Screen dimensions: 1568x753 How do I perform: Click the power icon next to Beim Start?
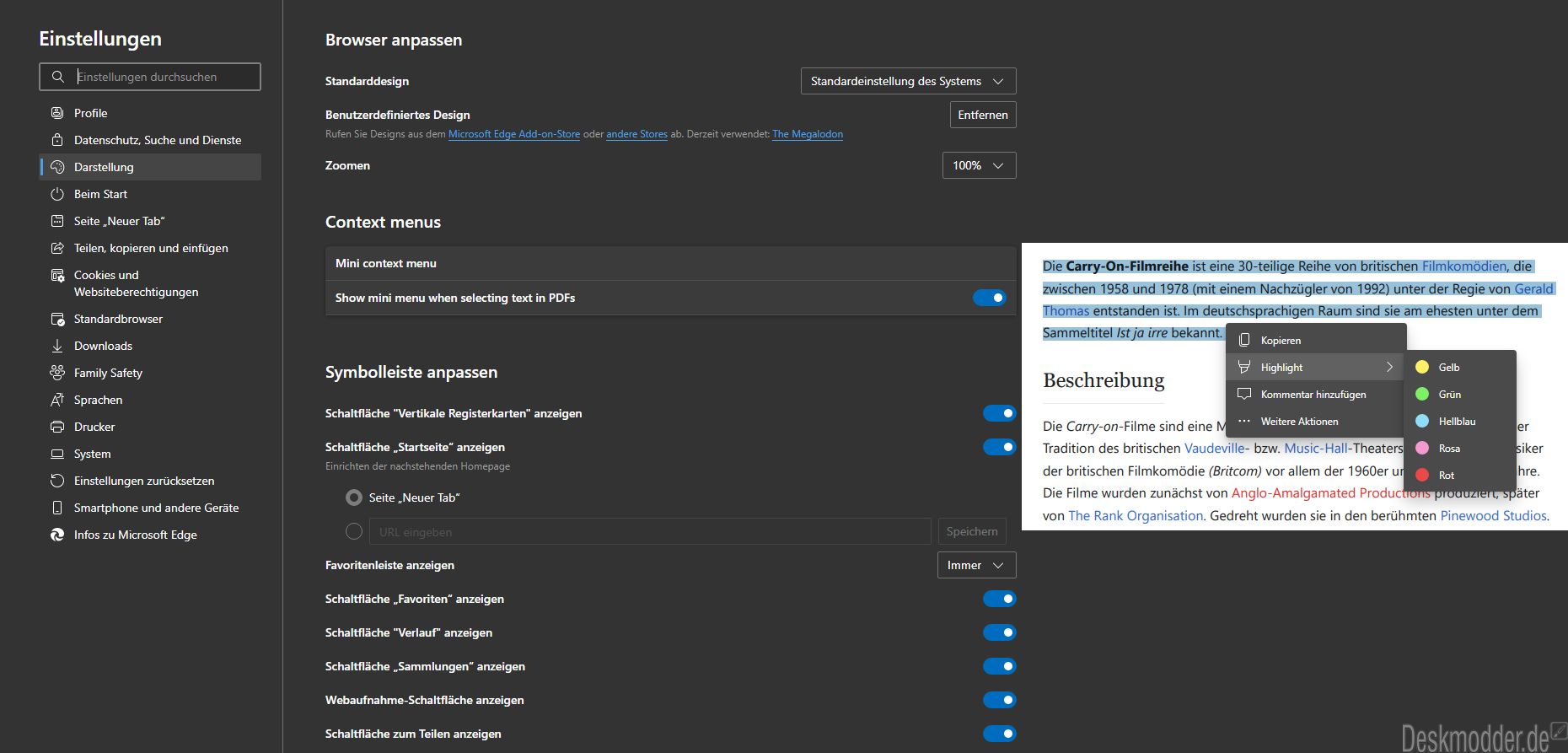(57, 194)
